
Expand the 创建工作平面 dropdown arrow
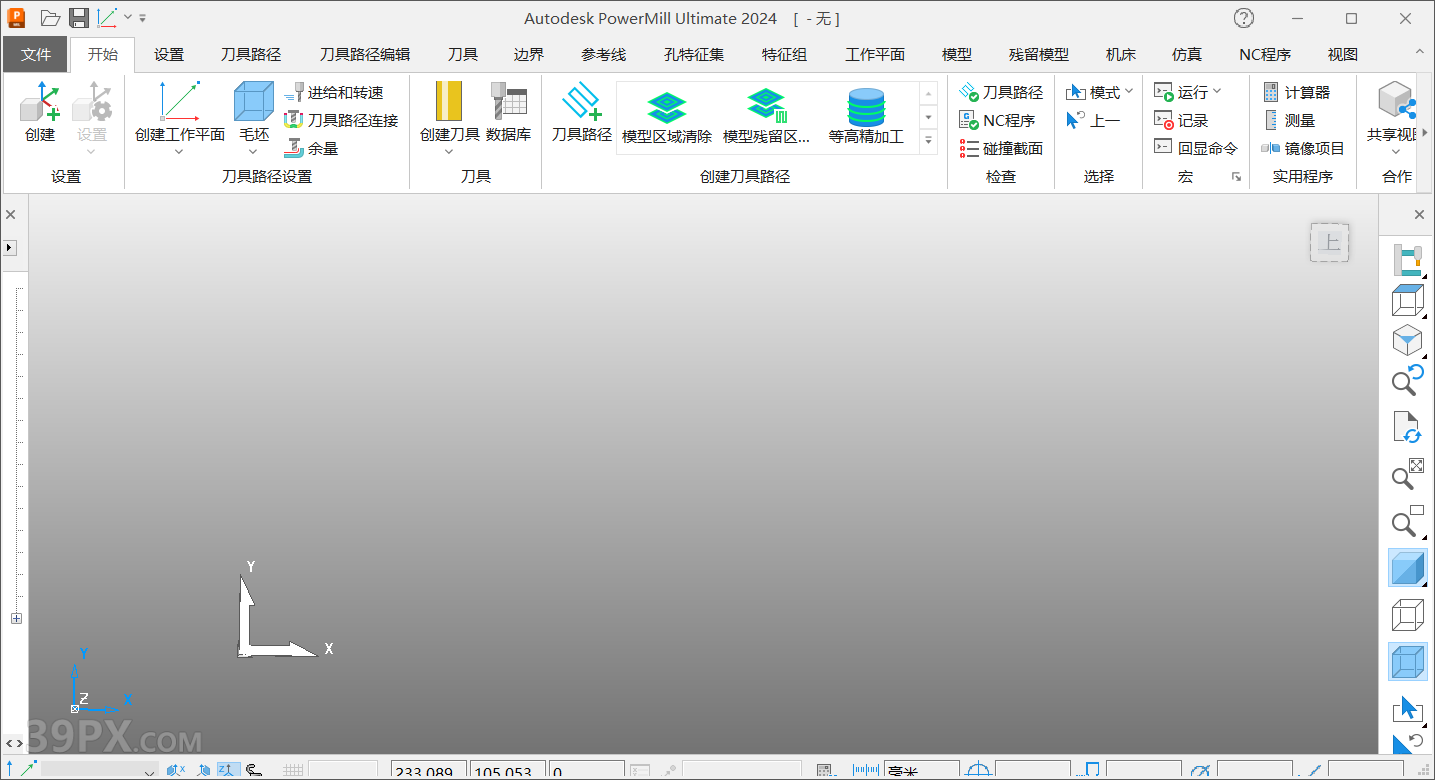(x=180, y=152)
